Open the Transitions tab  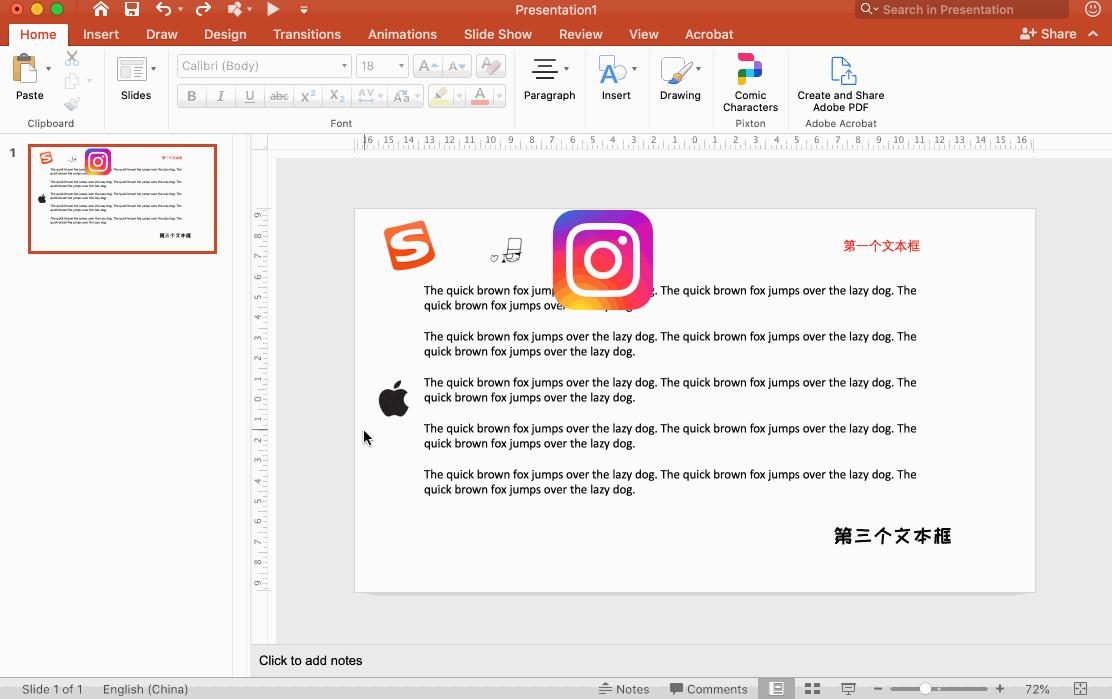[307, 34]
